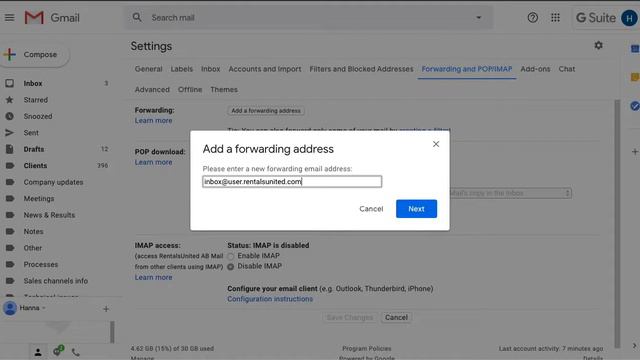Open Learn more under Forwarding
This screenshot has height=360, width=640.
(153, 120)
